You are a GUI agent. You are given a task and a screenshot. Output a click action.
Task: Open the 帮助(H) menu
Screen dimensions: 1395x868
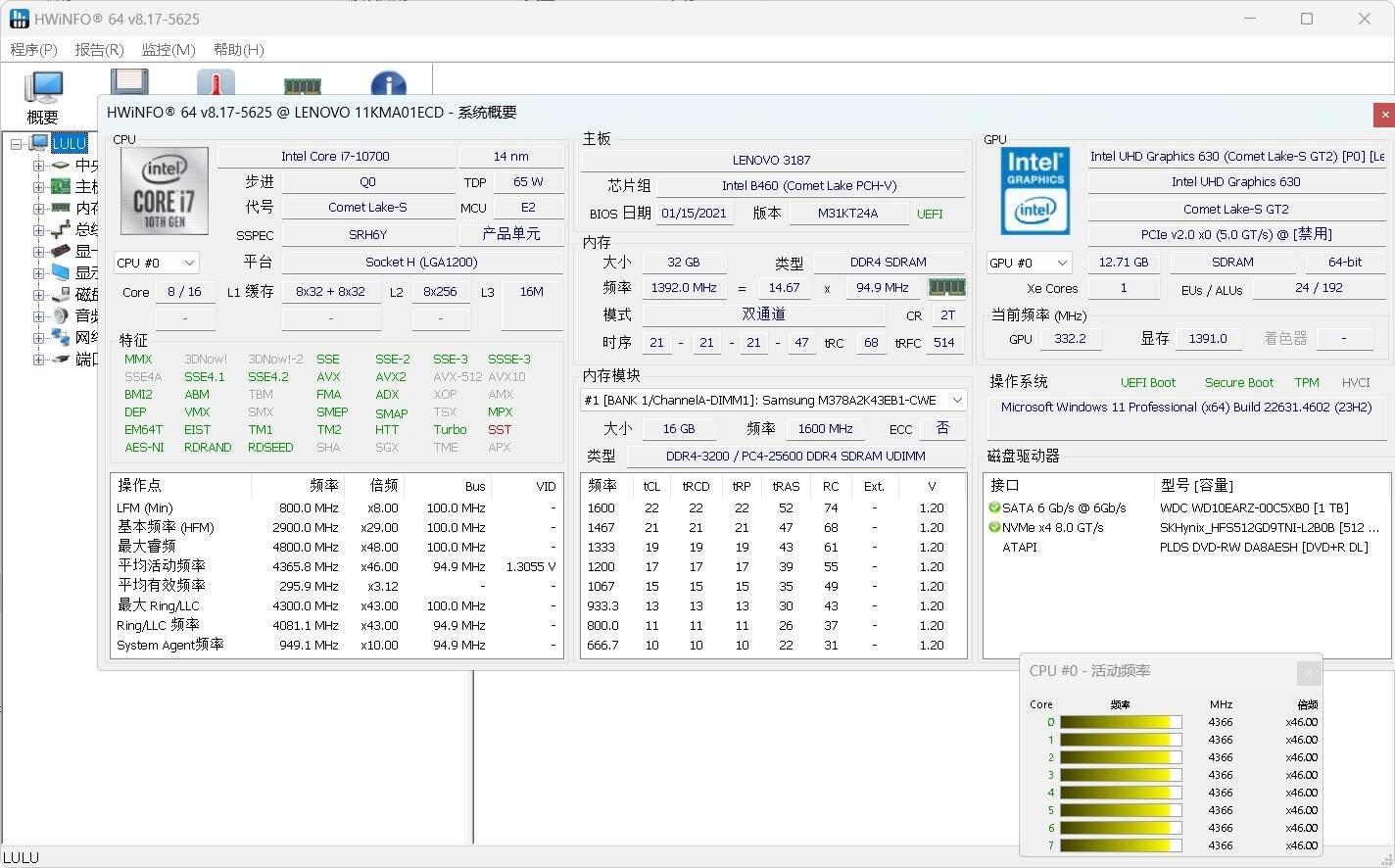(238, 49)
